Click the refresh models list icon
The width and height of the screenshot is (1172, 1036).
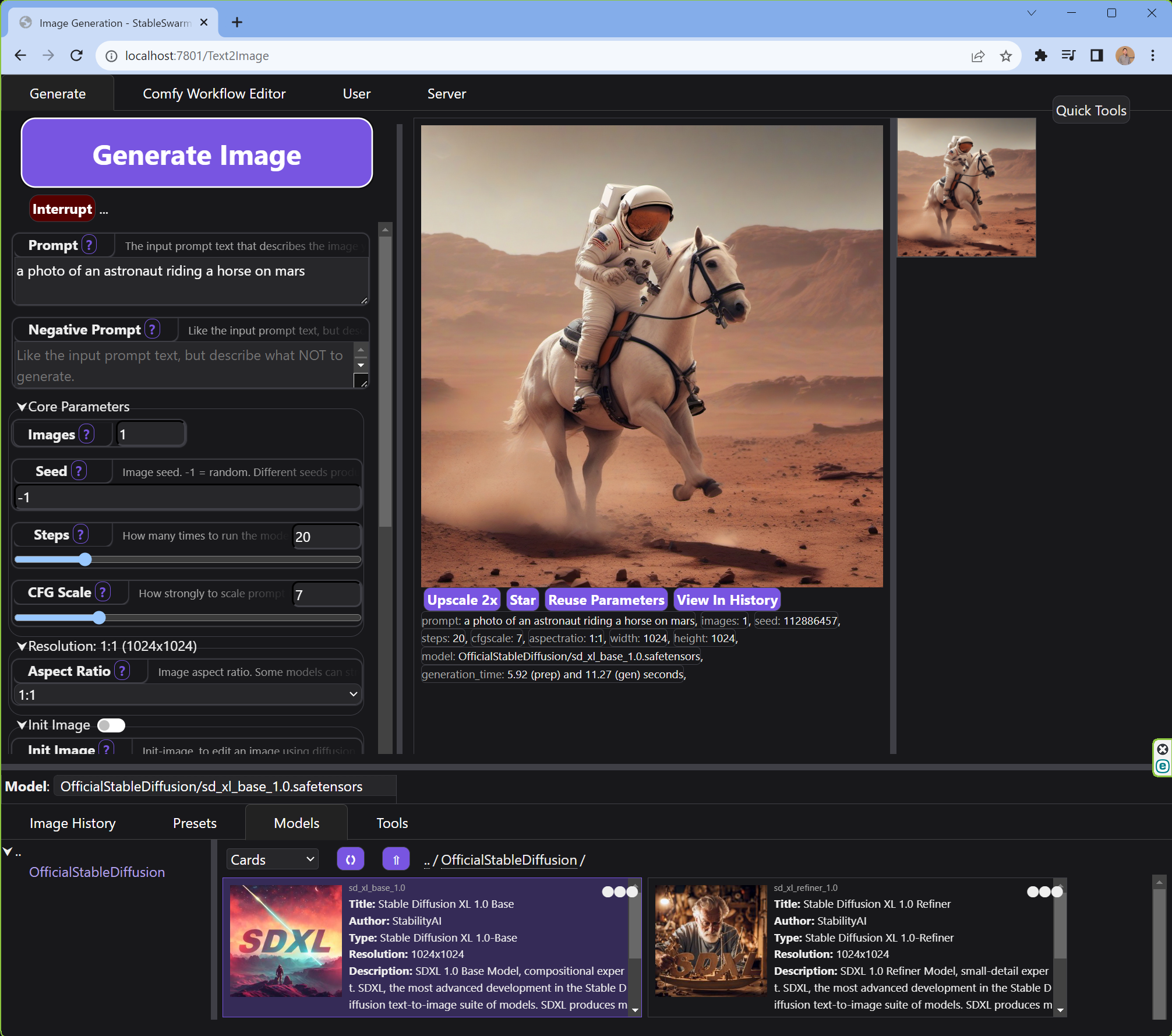pos(350,858)
